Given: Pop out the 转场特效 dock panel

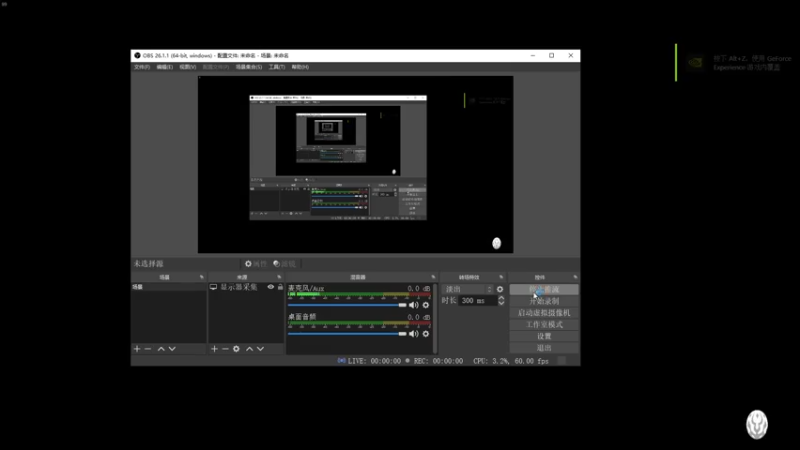Looking at the screenshot, I should click(501, 277).
